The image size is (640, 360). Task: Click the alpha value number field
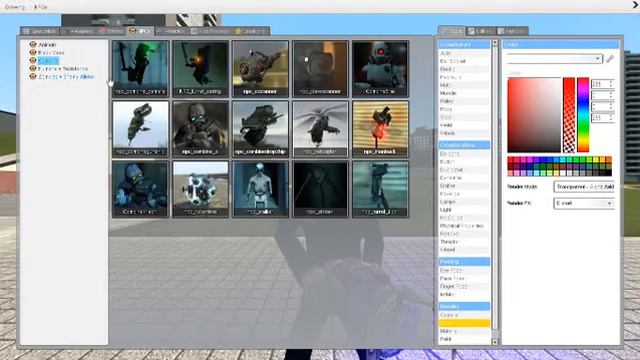click(x=602, y=118)
